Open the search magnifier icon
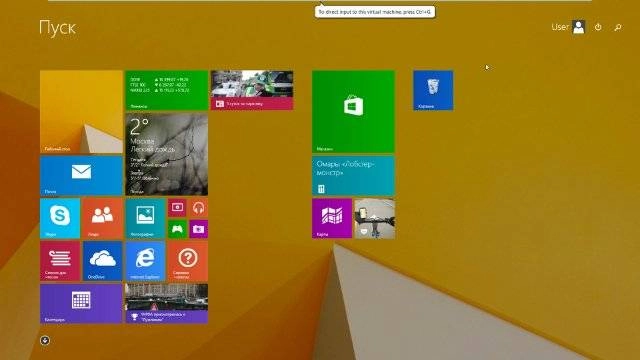Image resolution: width=640 pixels, height=360 pixels. [x=618, y=27]
